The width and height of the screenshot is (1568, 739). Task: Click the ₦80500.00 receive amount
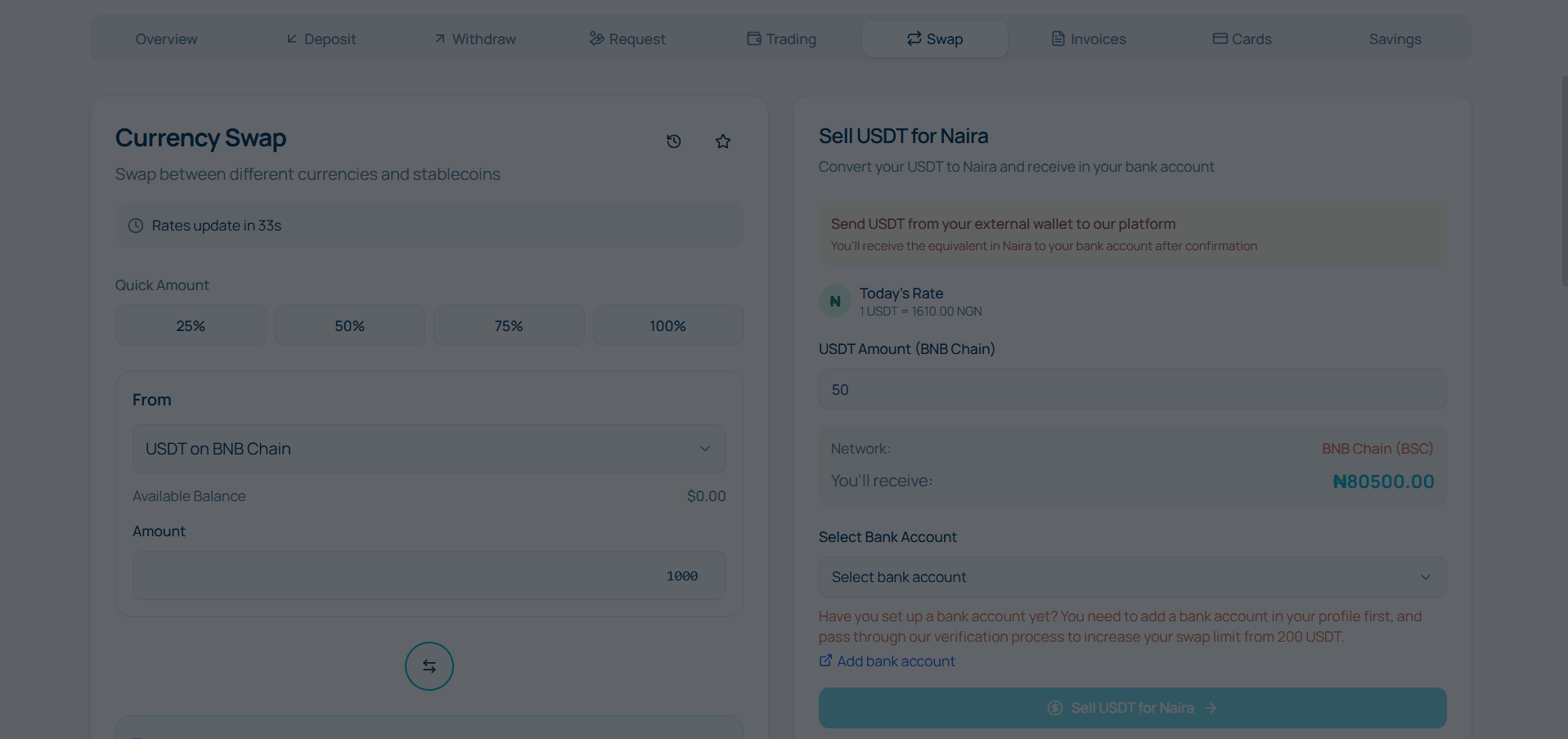pyautogui.click(x=1383, y=481)
